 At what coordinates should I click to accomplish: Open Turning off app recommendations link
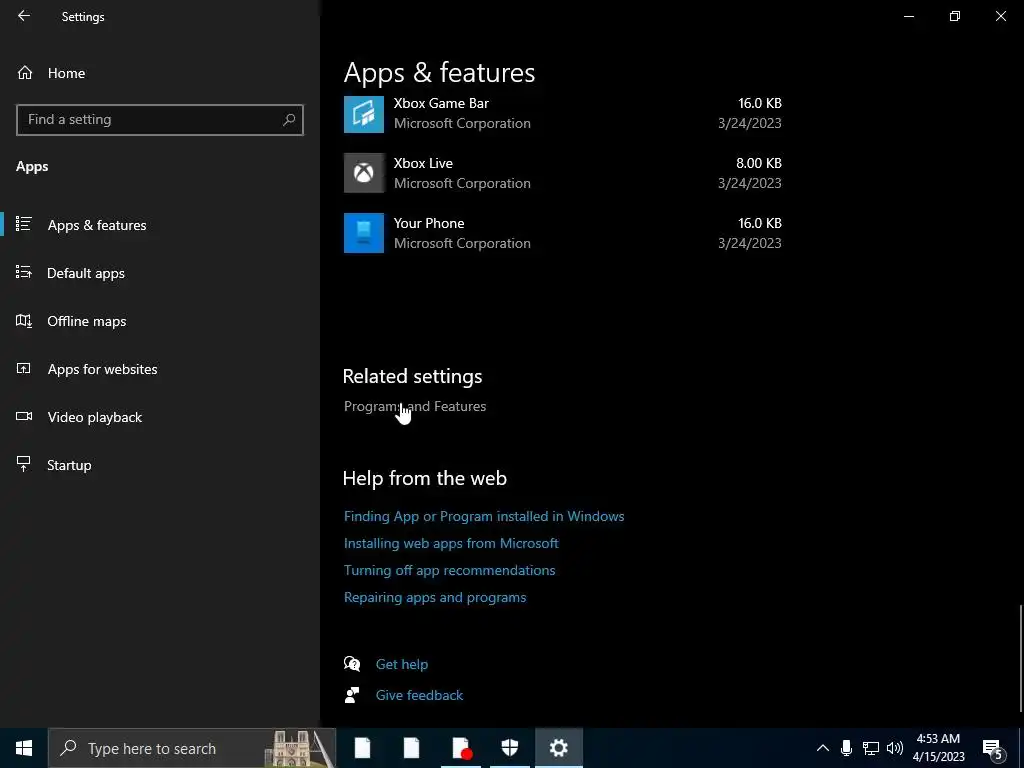pos(449,570)
